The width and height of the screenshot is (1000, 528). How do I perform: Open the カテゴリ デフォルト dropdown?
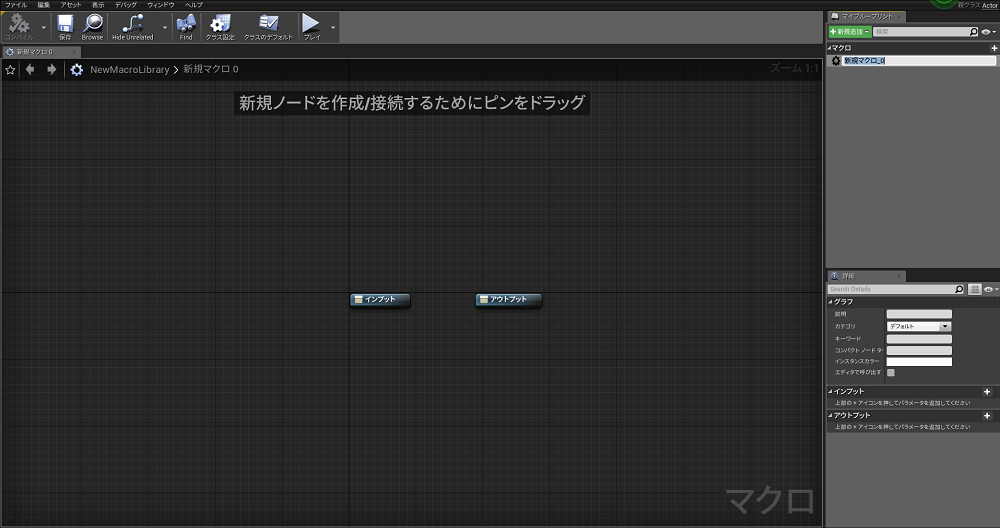coord(919,326)
